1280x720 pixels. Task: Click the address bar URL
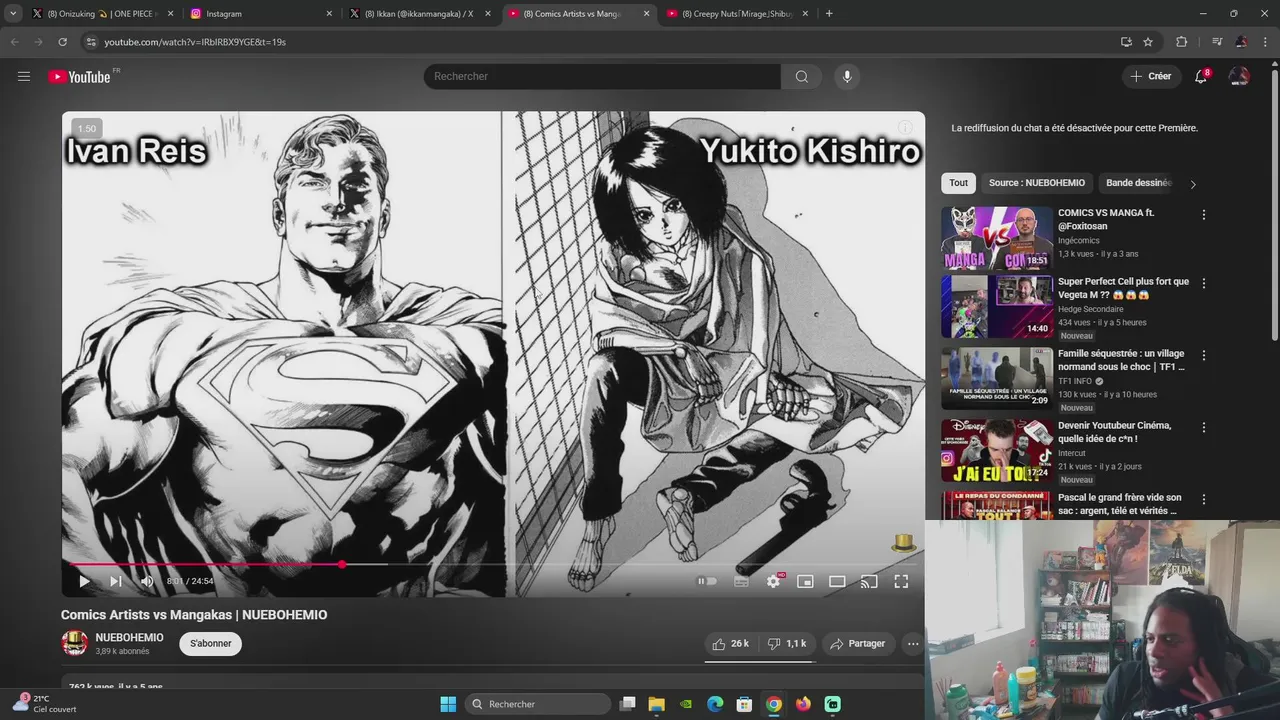point(195,42)
